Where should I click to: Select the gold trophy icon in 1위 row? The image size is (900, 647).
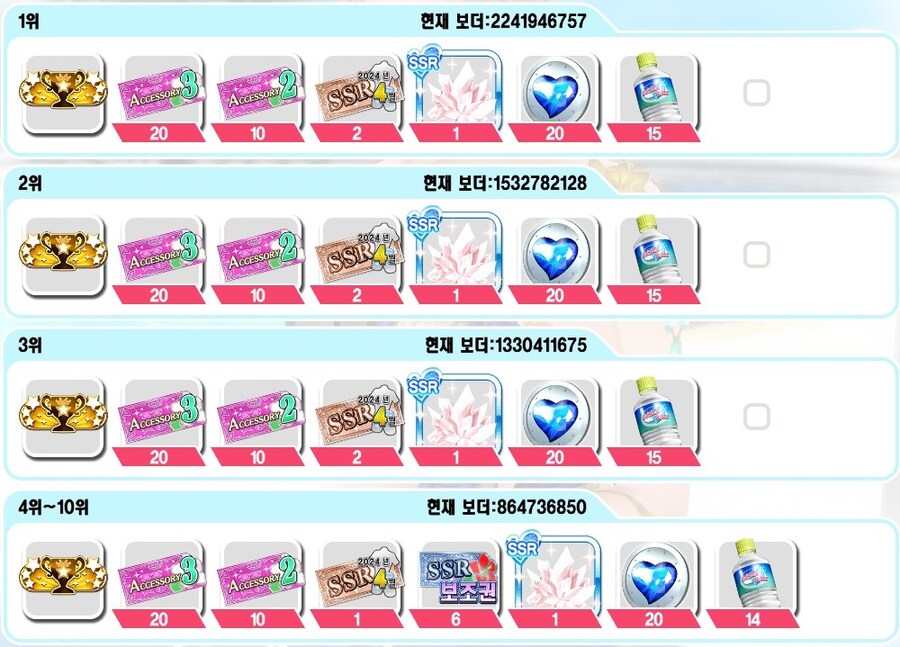pos(63,95)
